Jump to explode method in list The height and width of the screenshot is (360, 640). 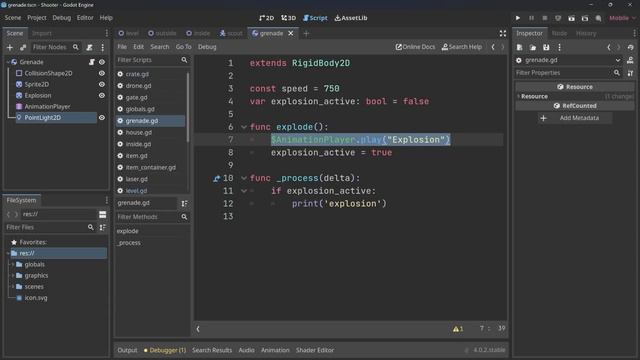127,231
